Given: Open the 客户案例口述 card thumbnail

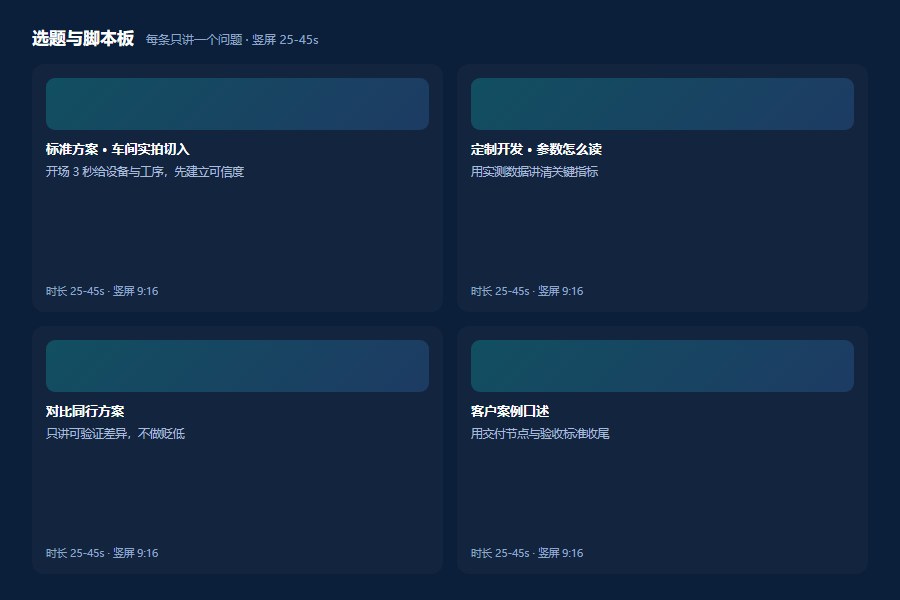Looking at the screenshot, I should (662, 366).
